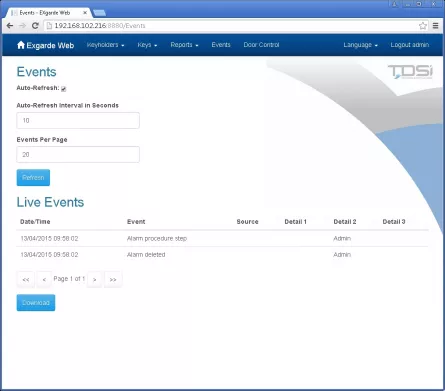Screen dimensions: 445x391
Task: Click the Source column header
Action: (x=247, y=222)
